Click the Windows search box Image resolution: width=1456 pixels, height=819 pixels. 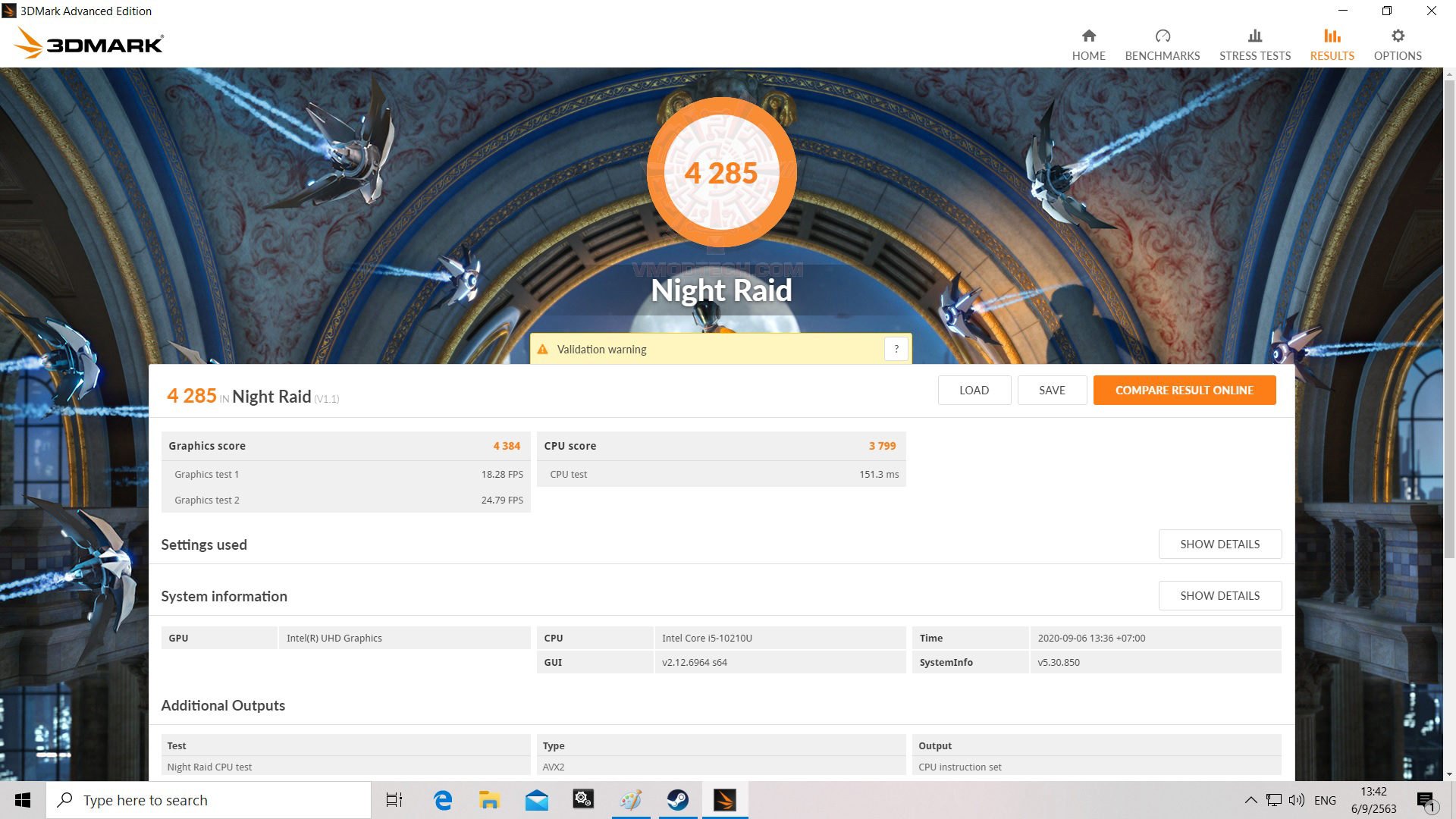tap(209, 800)
